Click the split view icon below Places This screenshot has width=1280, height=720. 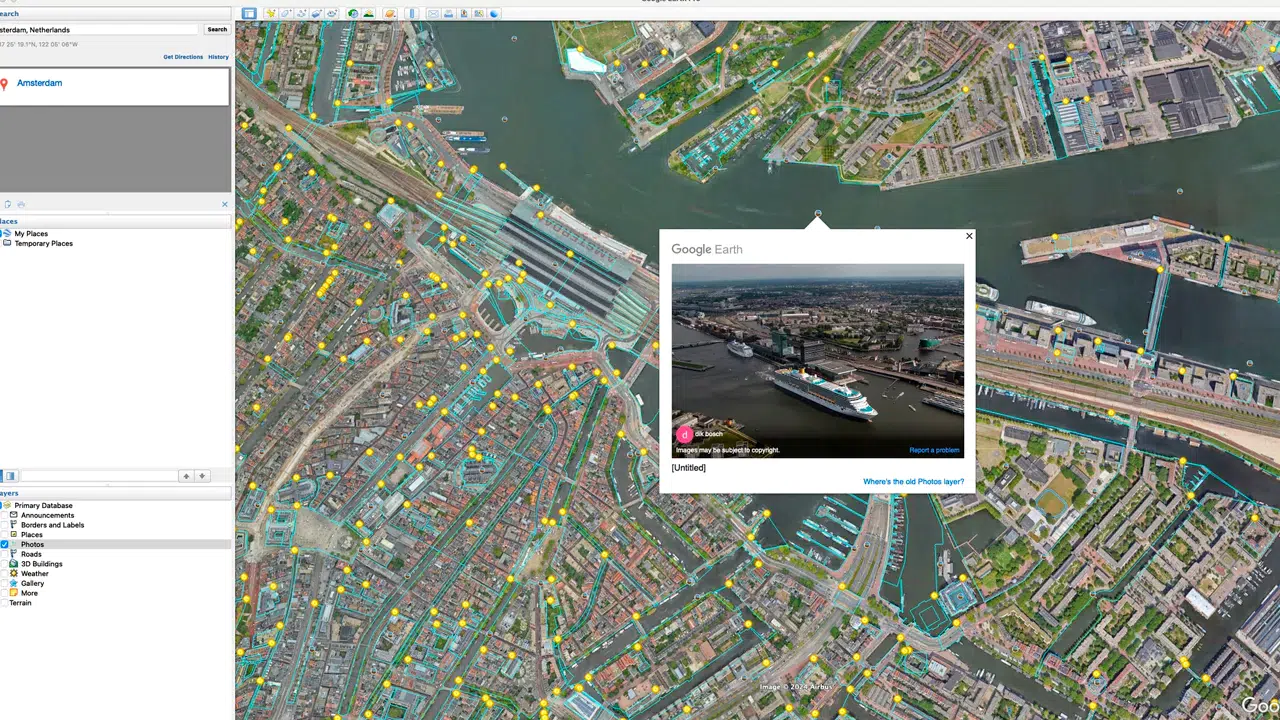click(11, 476)
